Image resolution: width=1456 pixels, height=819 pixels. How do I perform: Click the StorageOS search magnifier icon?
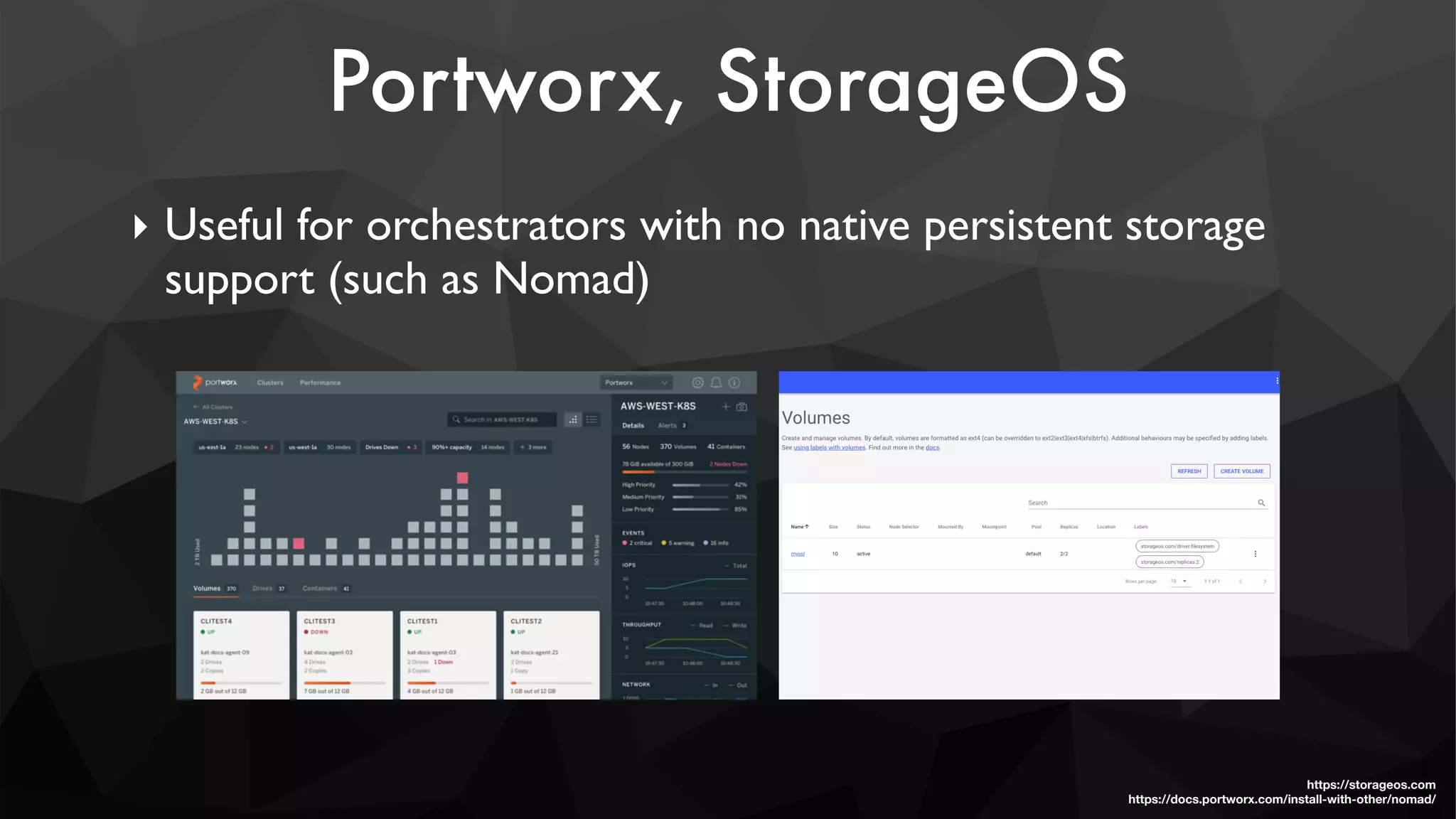pos(1261,503)
